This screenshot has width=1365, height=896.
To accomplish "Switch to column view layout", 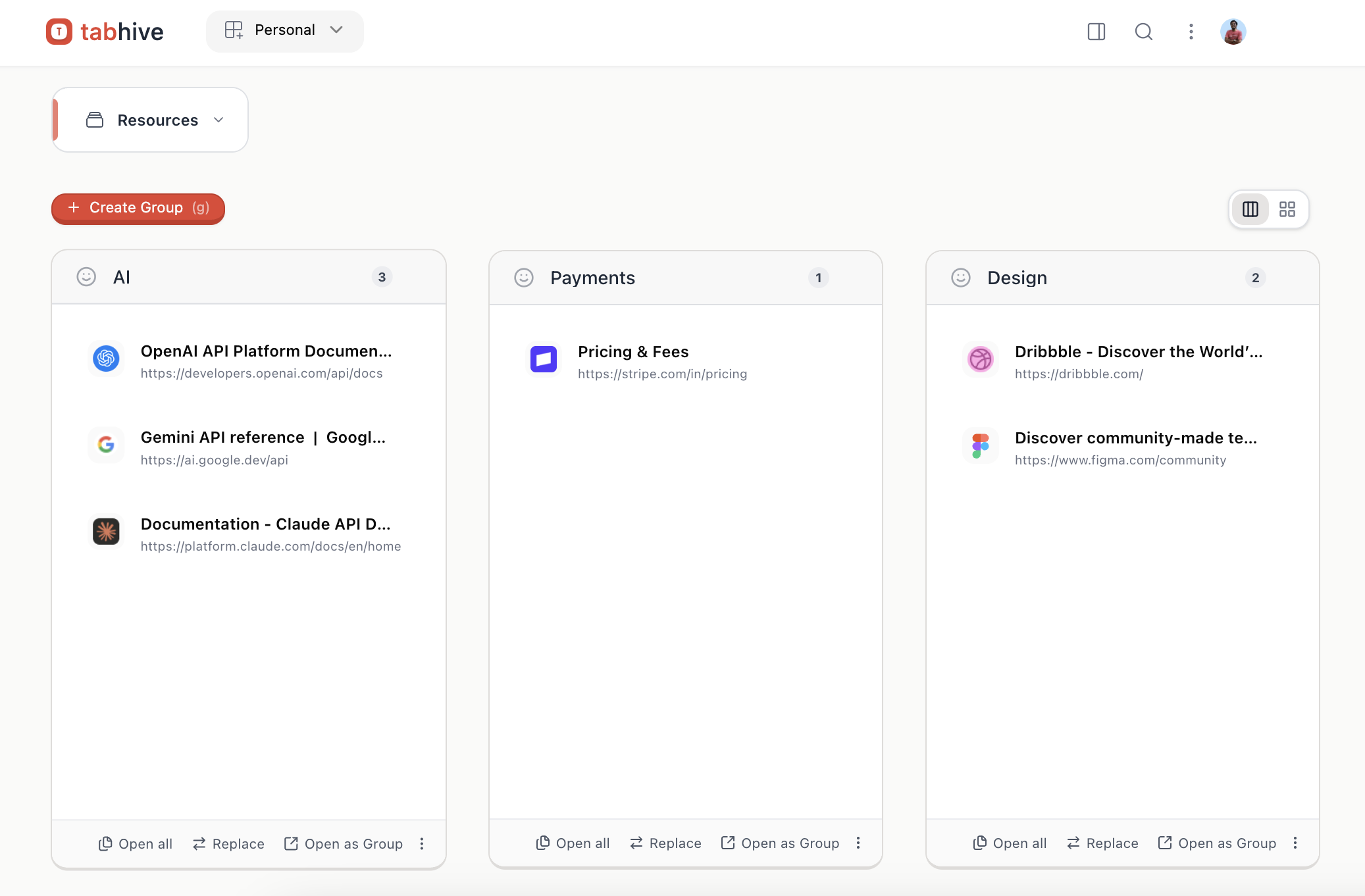I will [x=1250, y=209].
